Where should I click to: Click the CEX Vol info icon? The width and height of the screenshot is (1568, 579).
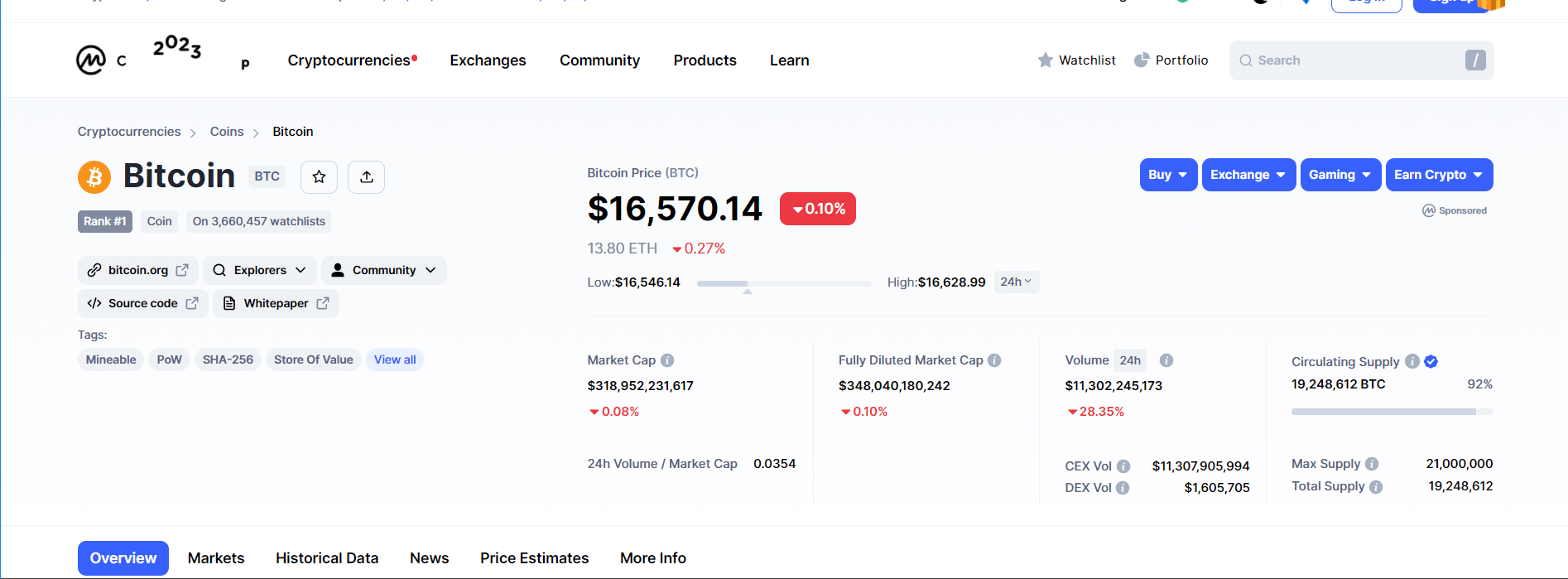pyautogui.click(x=1123, y=466)
